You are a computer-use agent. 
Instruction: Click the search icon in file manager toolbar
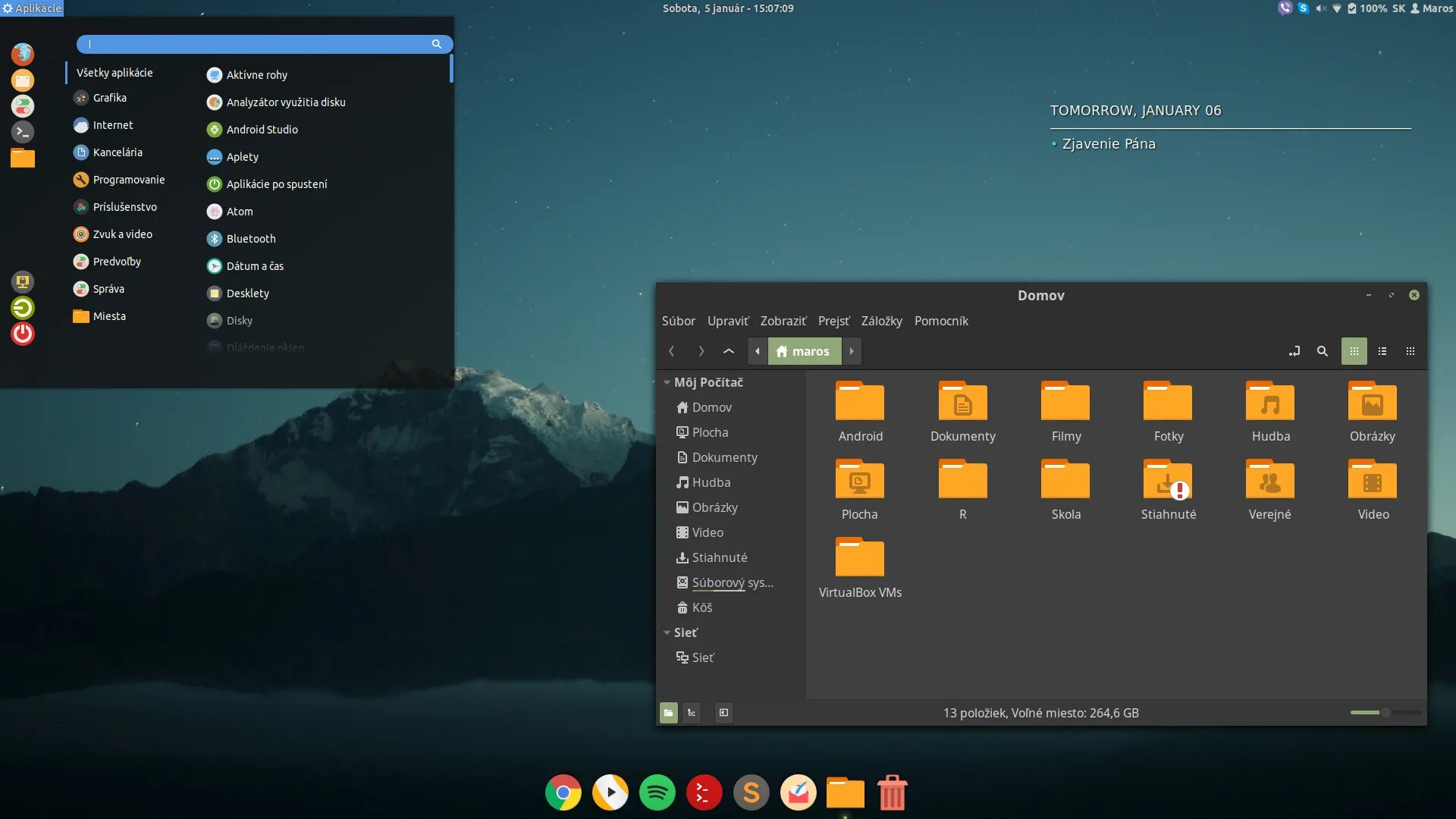pos(1322,351)
